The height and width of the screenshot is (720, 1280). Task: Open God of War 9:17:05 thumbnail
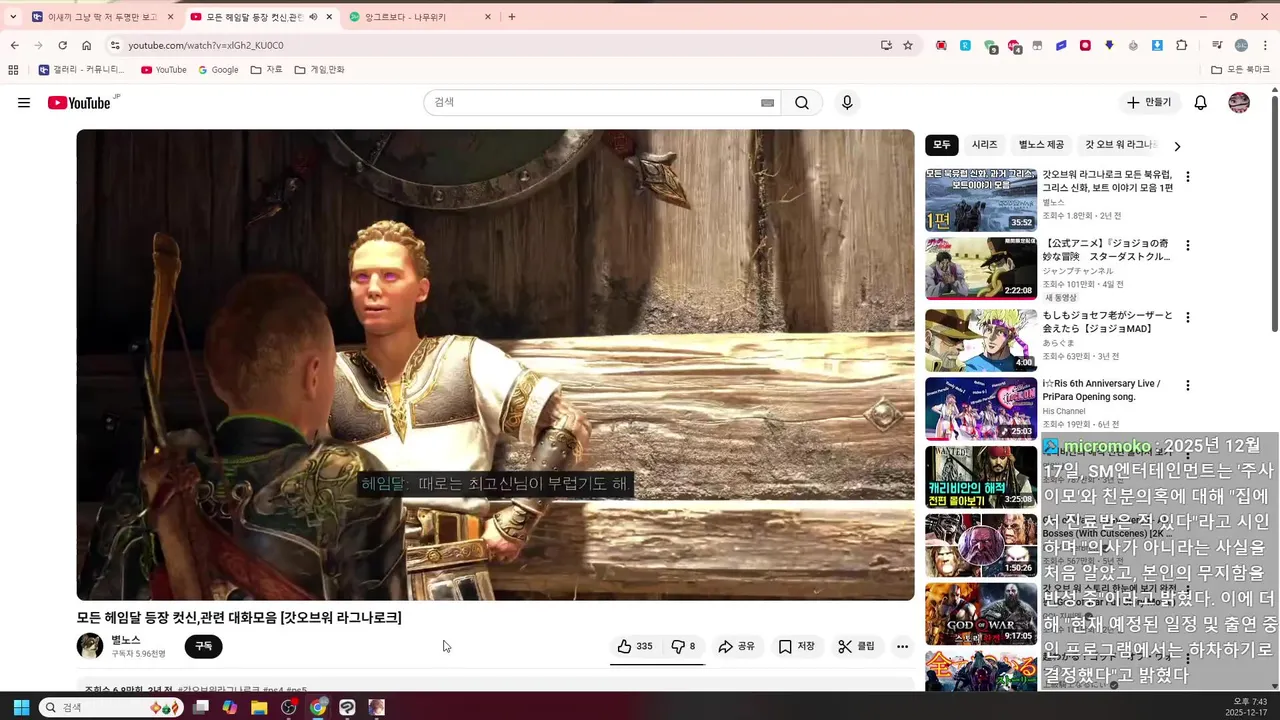coord(981,613)
